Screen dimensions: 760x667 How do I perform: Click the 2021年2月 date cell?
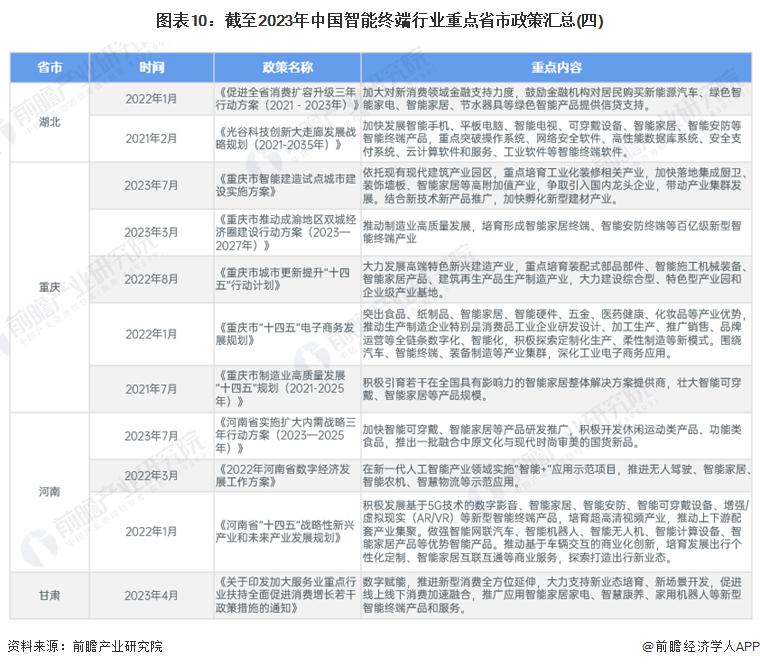pos(151,138)
